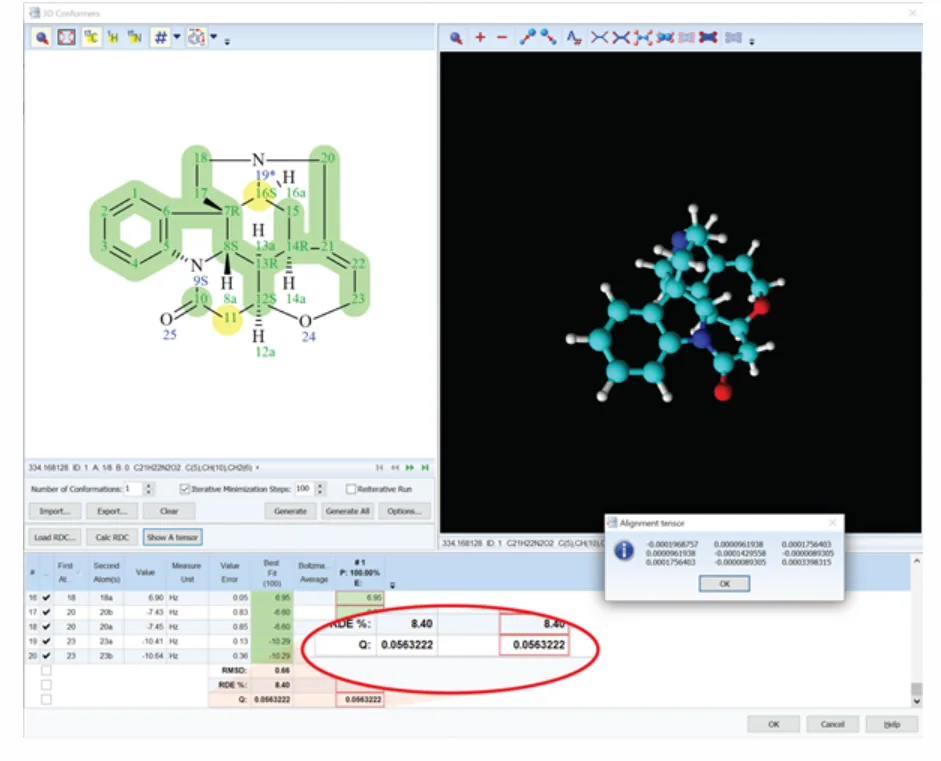941x761 pixels.
Task: Tick the empty checkbox in the RDE % row
Action: click(x=46, y=685)
